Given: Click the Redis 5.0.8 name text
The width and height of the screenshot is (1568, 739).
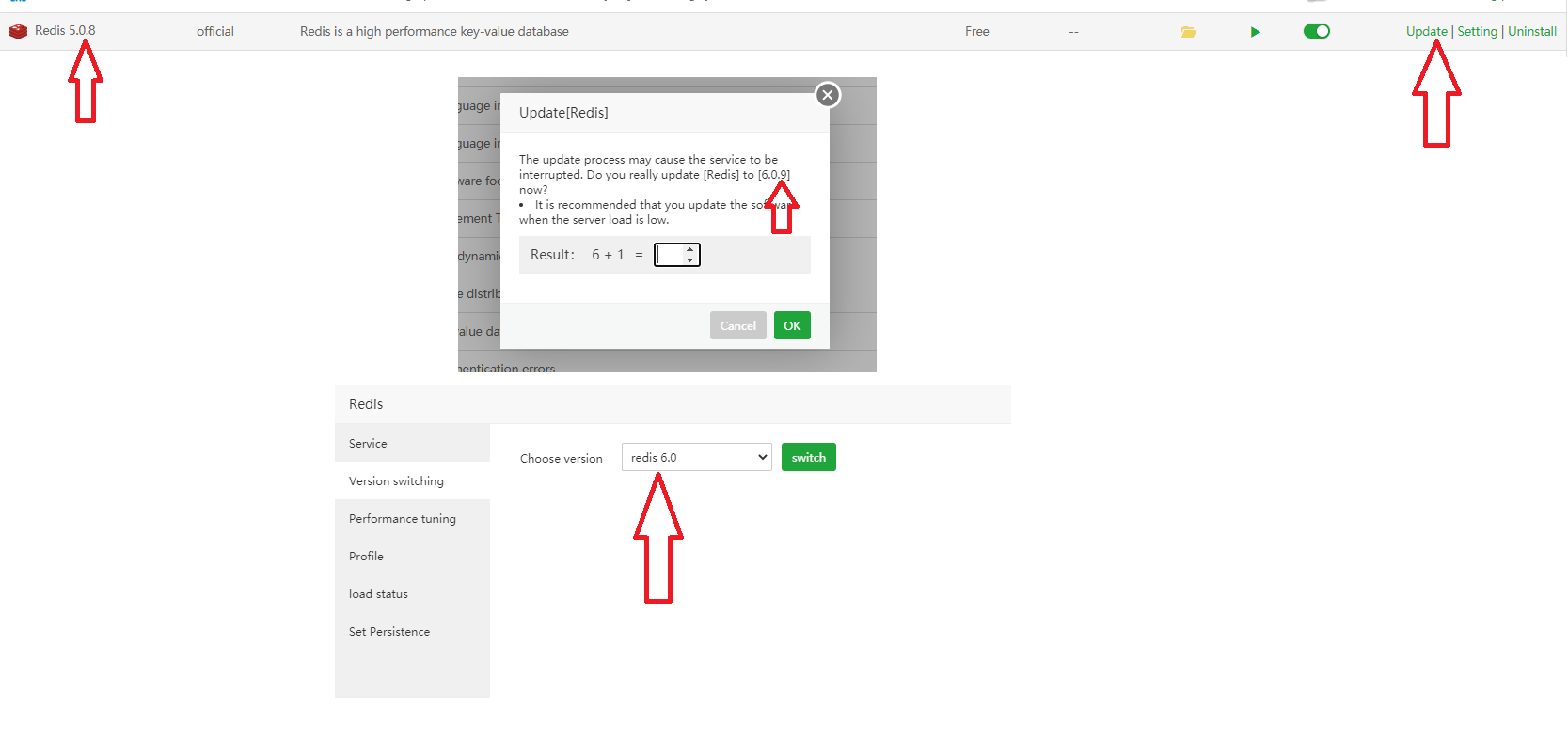Looking at the screenshot, I should pyautogui.click(x=65, y=31).
